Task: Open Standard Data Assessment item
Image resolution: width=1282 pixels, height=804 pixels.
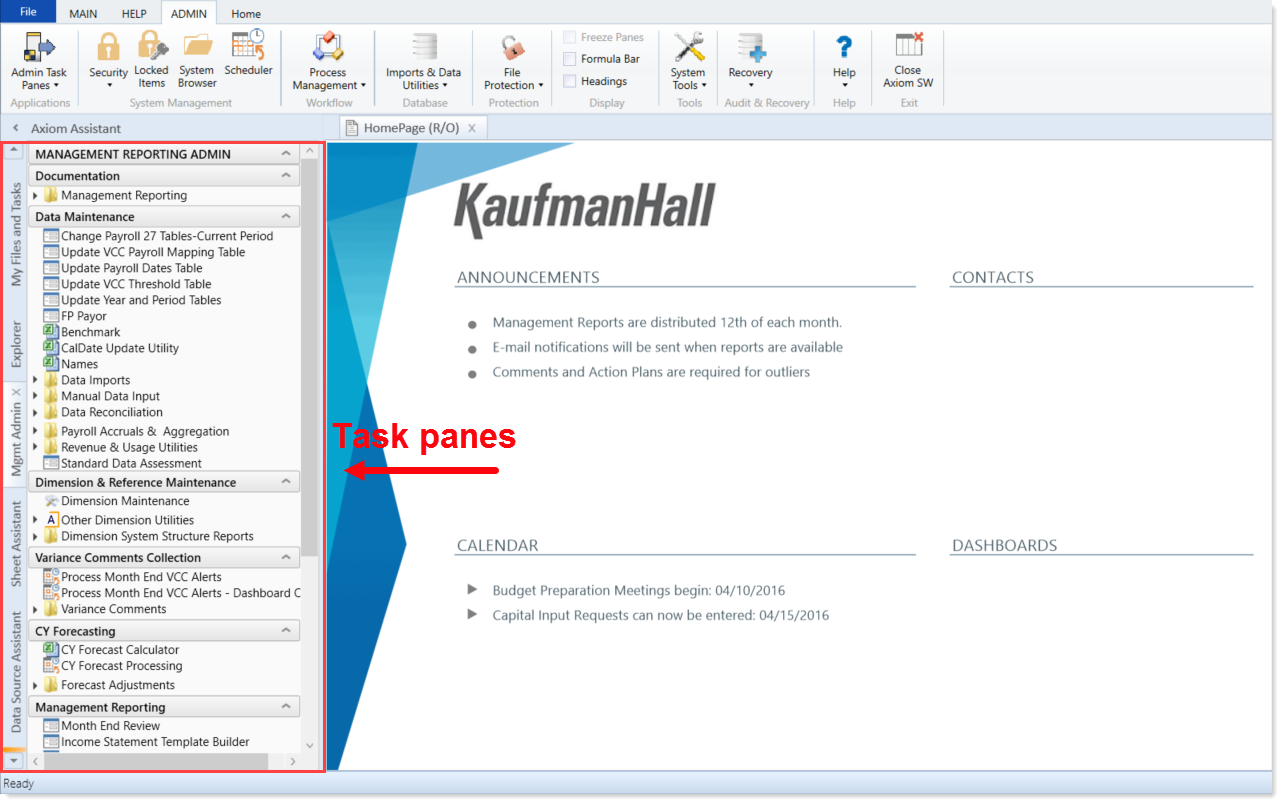Action: 122,463
